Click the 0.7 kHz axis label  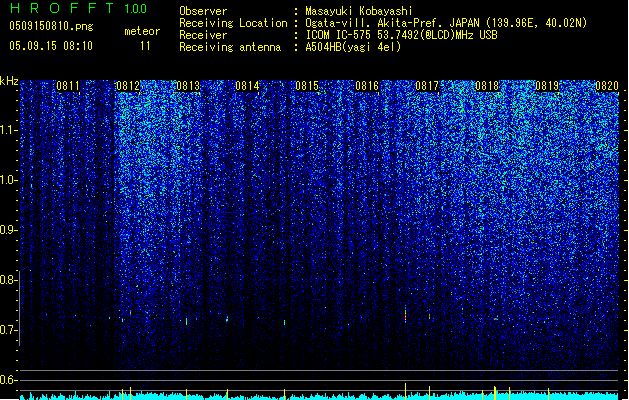click(8, 330)
